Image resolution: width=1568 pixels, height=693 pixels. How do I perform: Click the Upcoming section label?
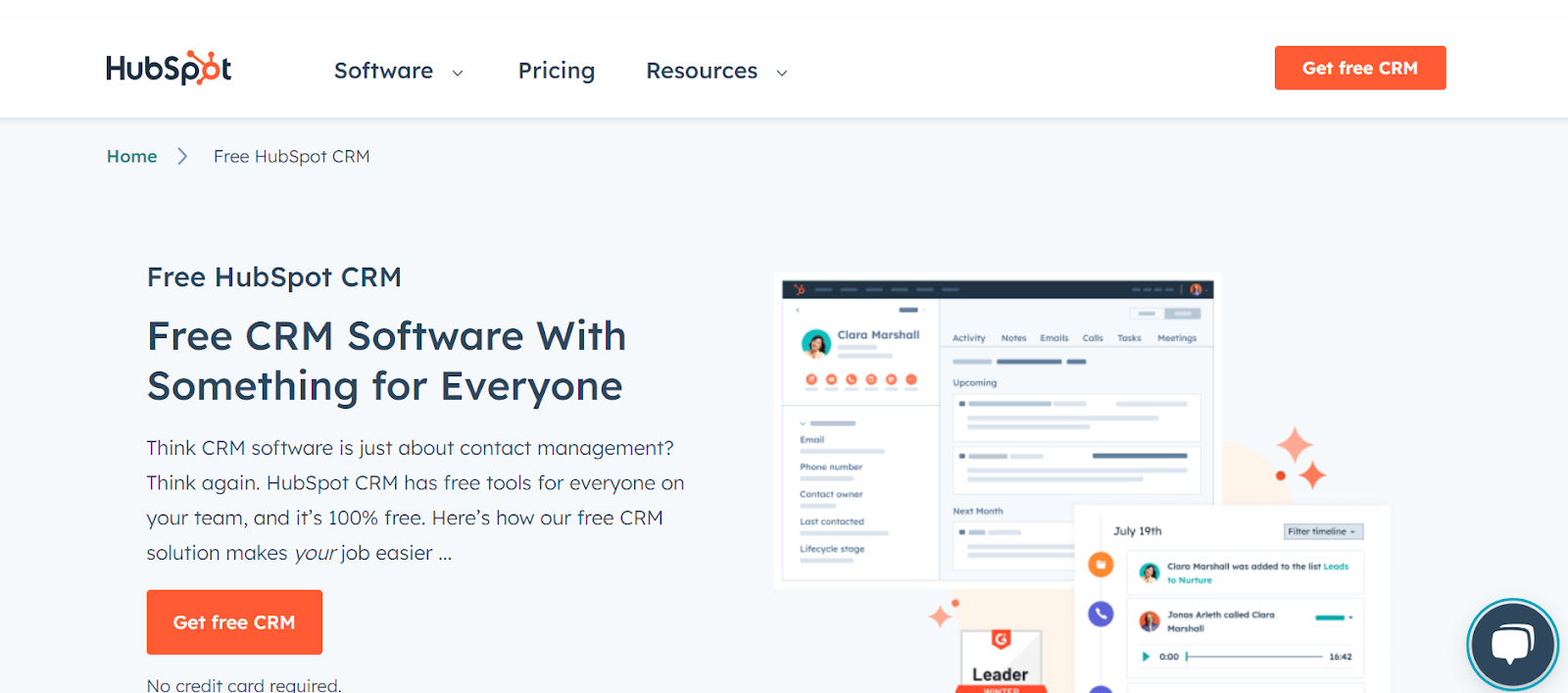coord(974,383)
